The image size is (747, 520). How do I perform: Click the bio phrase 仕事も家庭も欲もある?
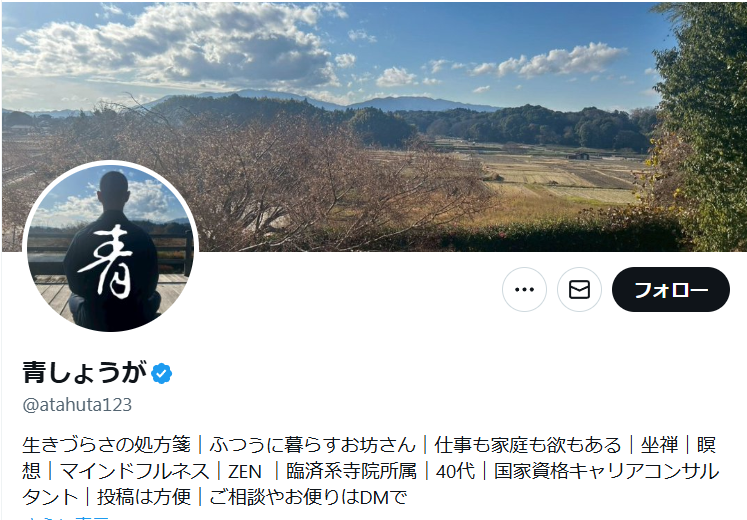pyautogui.click(x=528, y=445)
